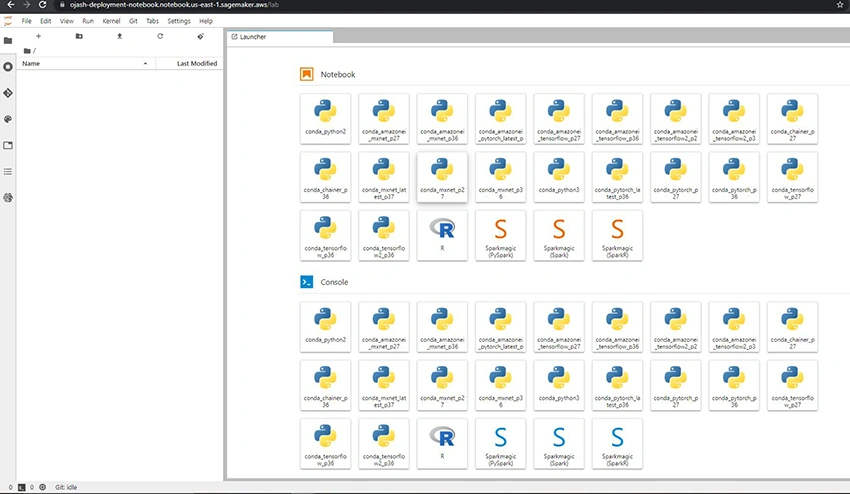850x494 pixels.
Task: Click the browser address bar URL
Action: point(174,5)
